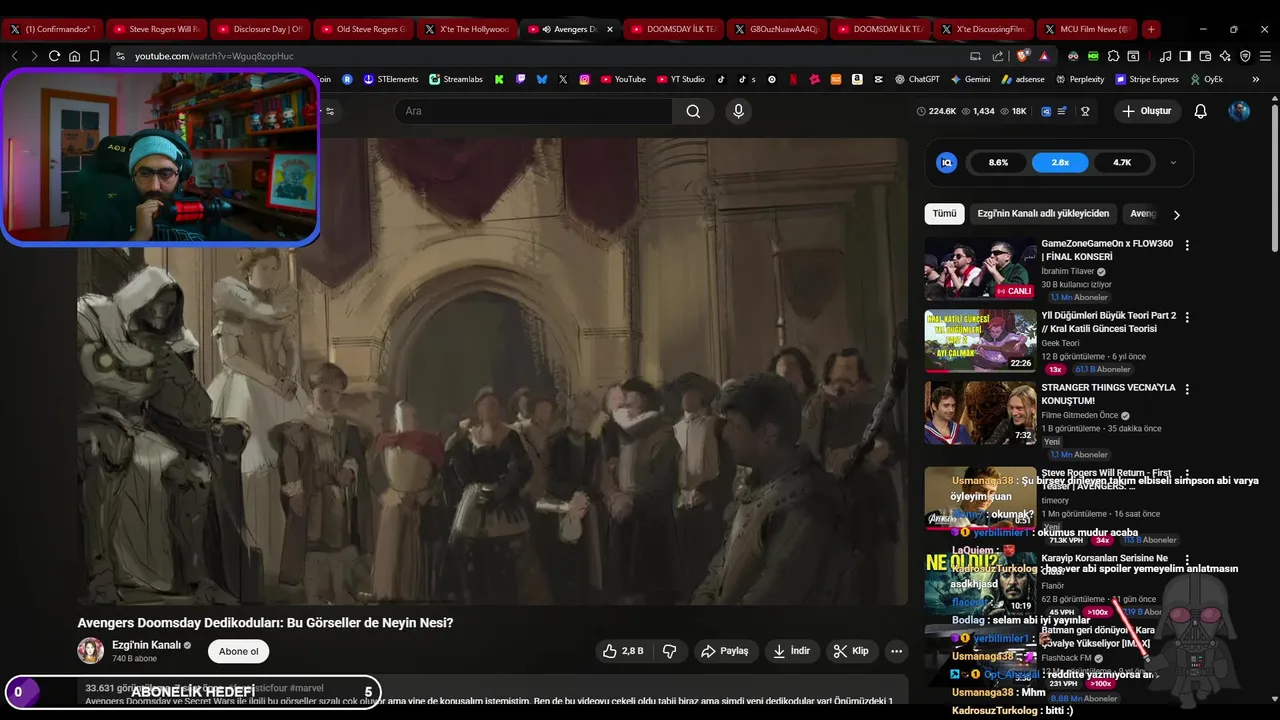The height and width of the screenshot is (720, 1280).
Task: Open Yıl Düğümleri Büyük Teori thumbnail
Action: pos(980,341)
